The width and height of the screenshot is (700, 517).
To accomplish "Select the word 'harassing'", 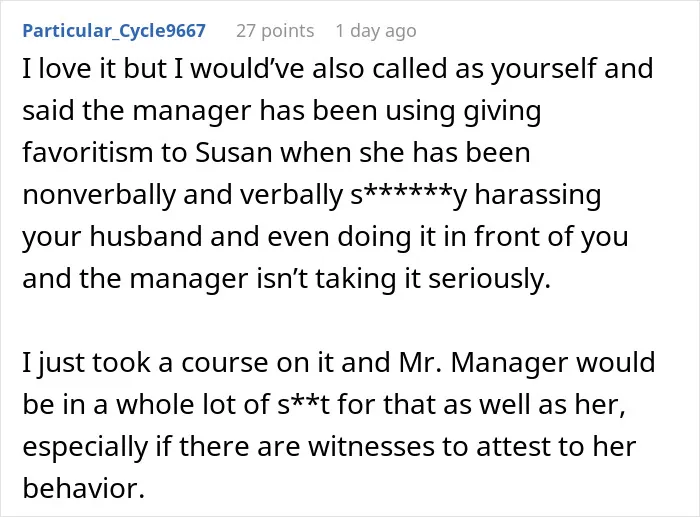I will 538,195.
